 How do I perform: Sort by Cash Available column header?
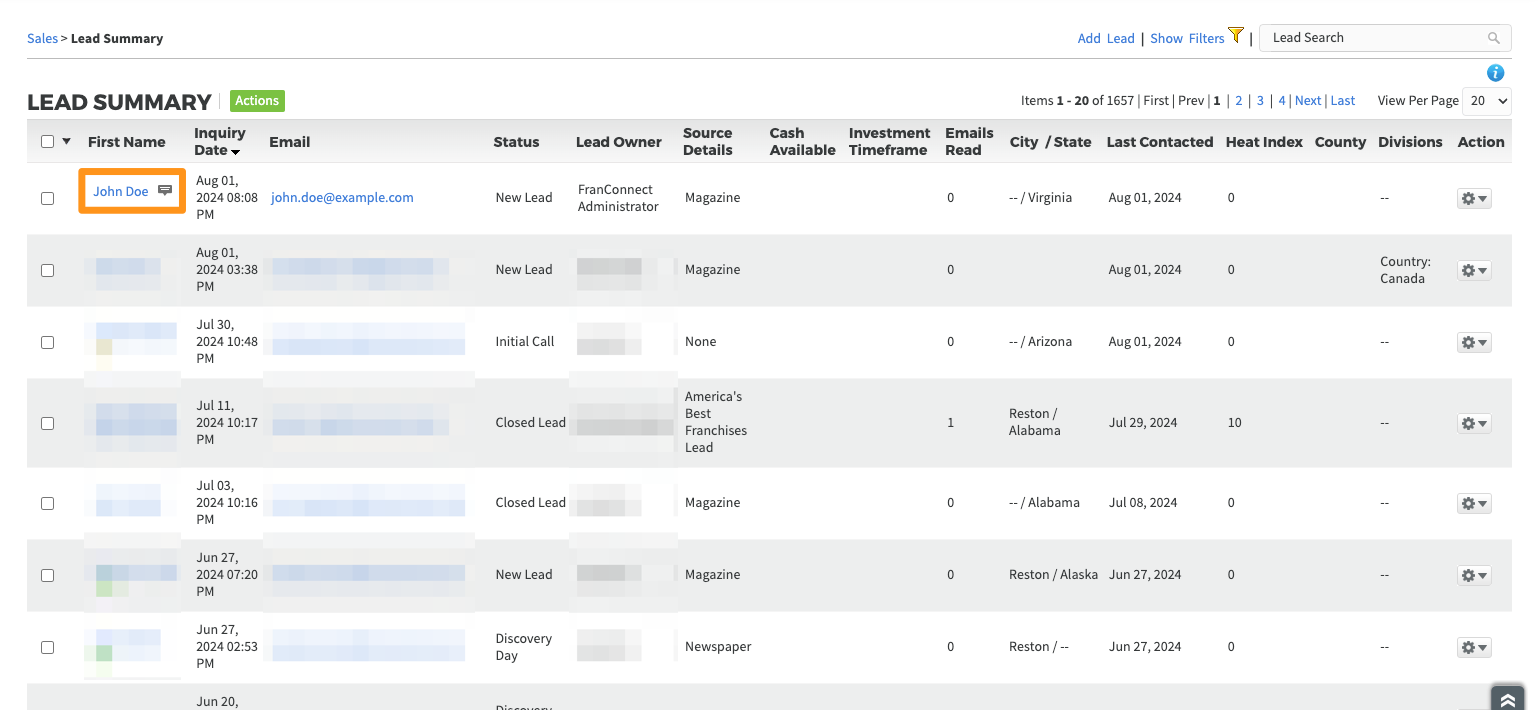pyautogui.click(x=802, y=141)
